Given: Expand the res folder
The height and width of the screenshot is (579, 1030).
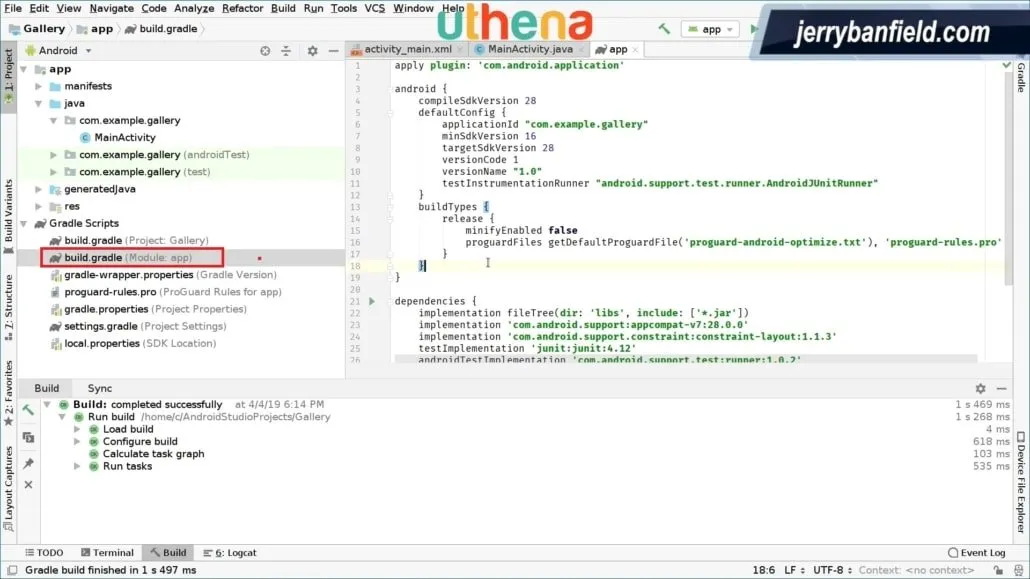Looking at the screenshot, I should coord(39,206).
